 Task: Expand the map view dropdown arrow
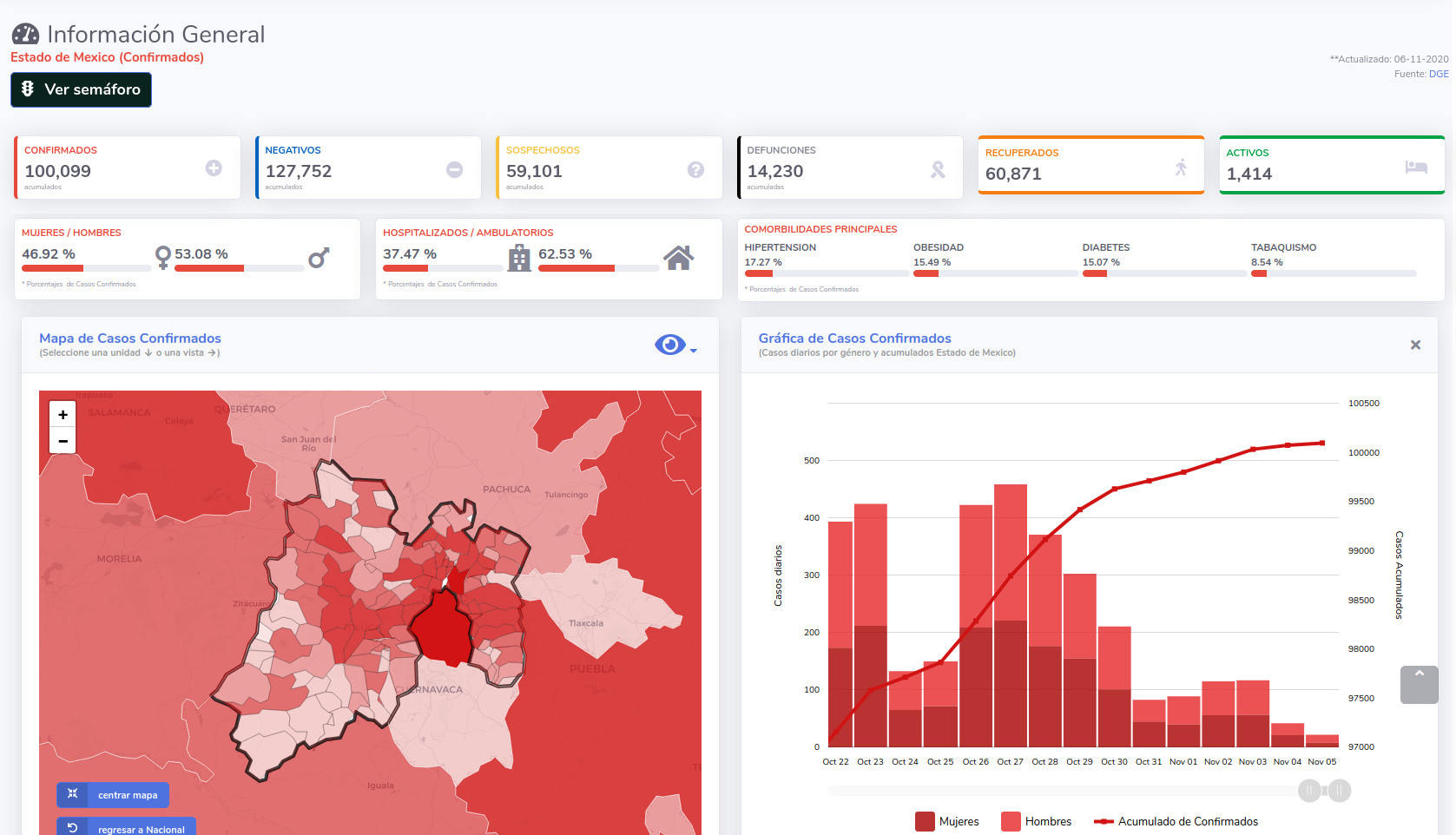(x=694, y=350)
